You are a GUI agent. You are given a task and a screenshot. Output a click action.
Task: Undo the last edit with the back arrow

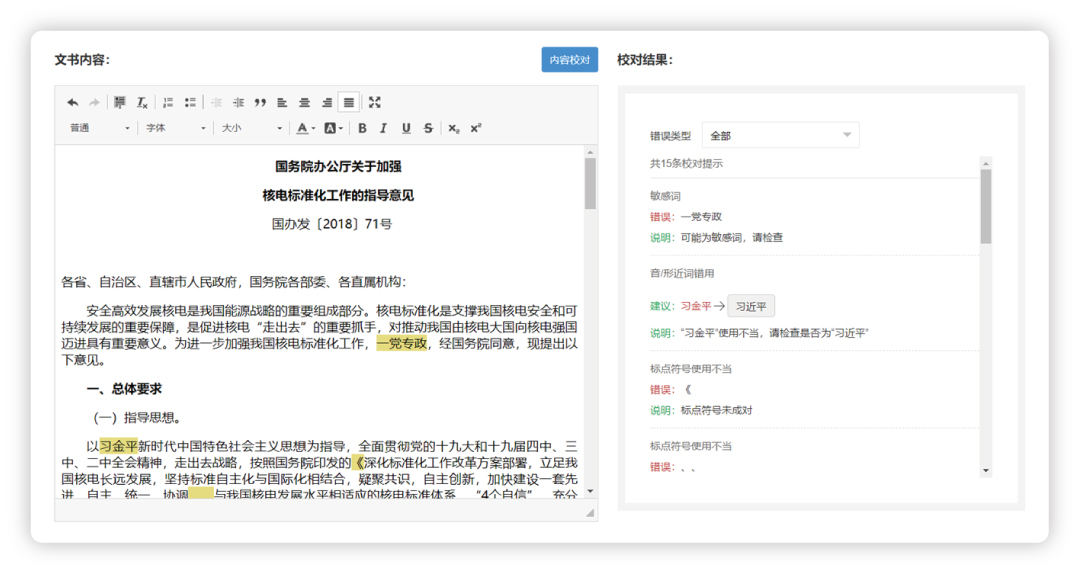(72, 102)
